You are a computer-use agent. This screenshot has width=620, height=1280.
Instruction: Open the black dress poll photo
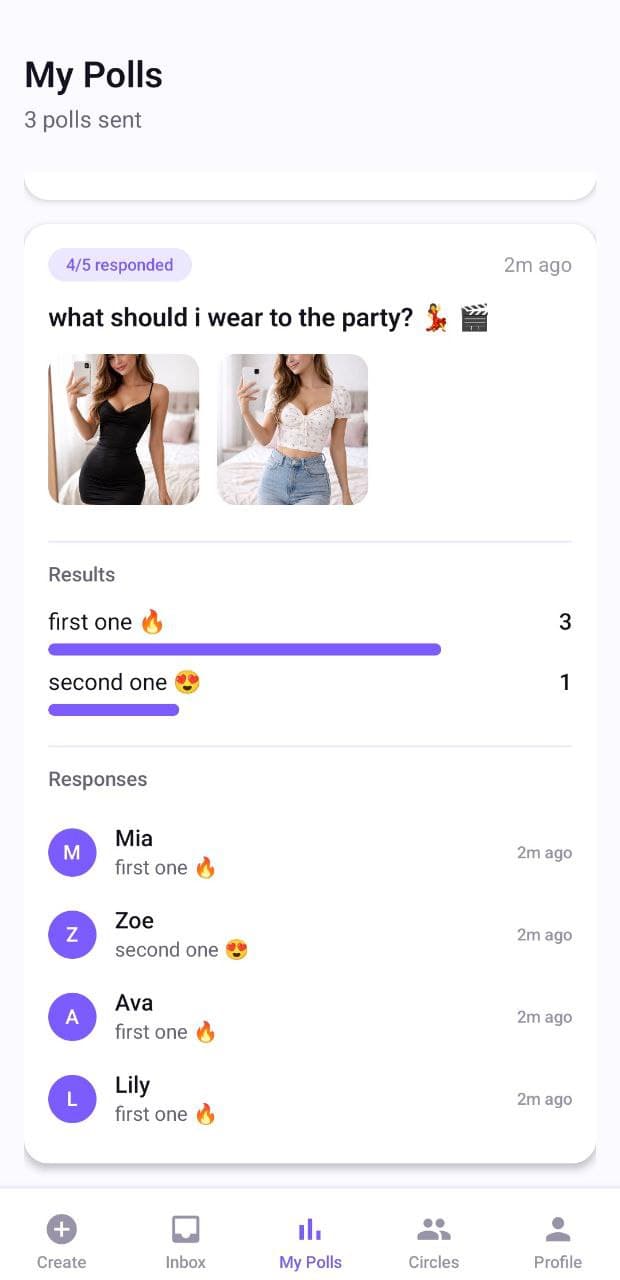(x=123, y=429)
